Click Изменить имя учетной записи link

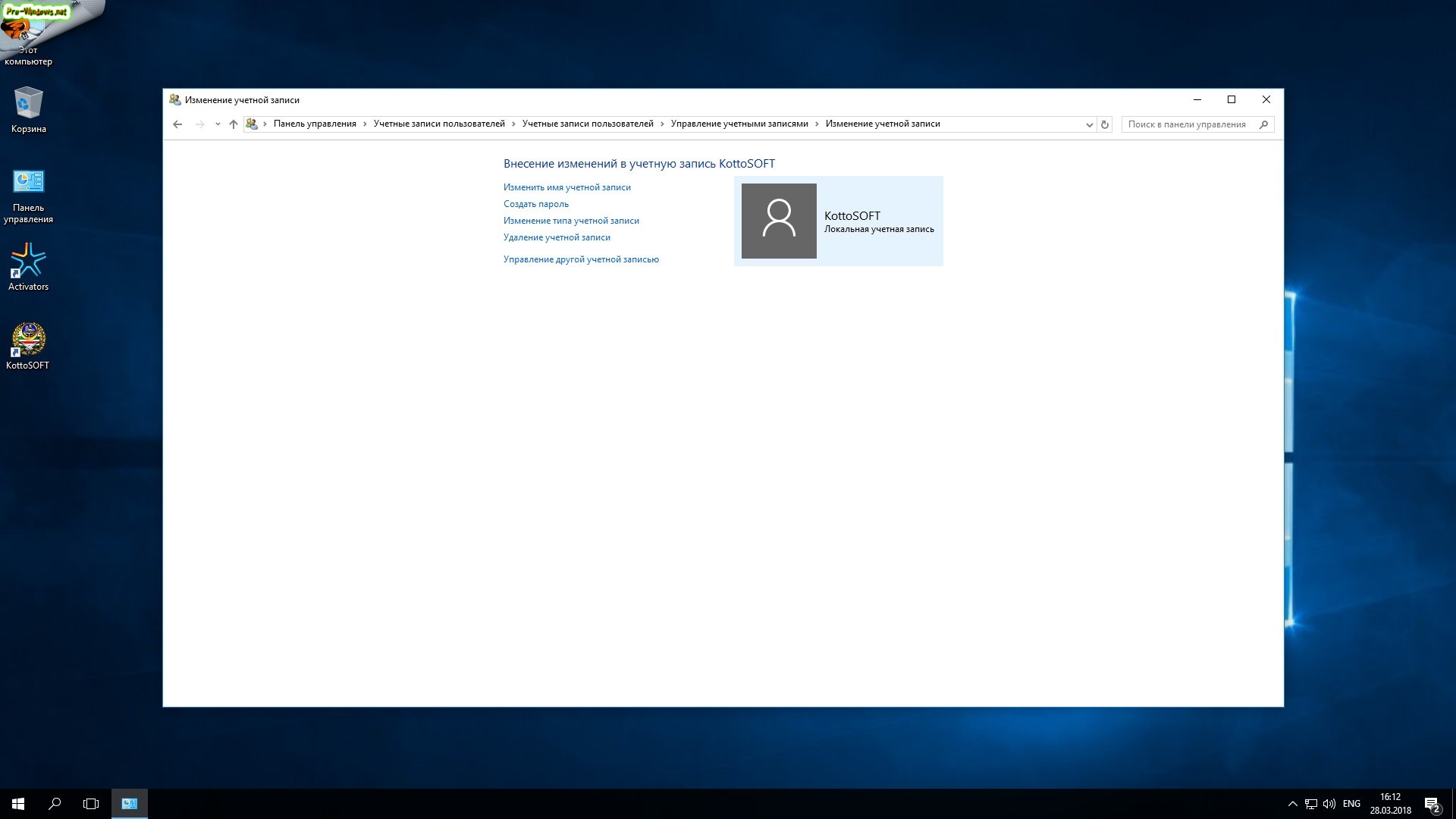pos(566,187)
